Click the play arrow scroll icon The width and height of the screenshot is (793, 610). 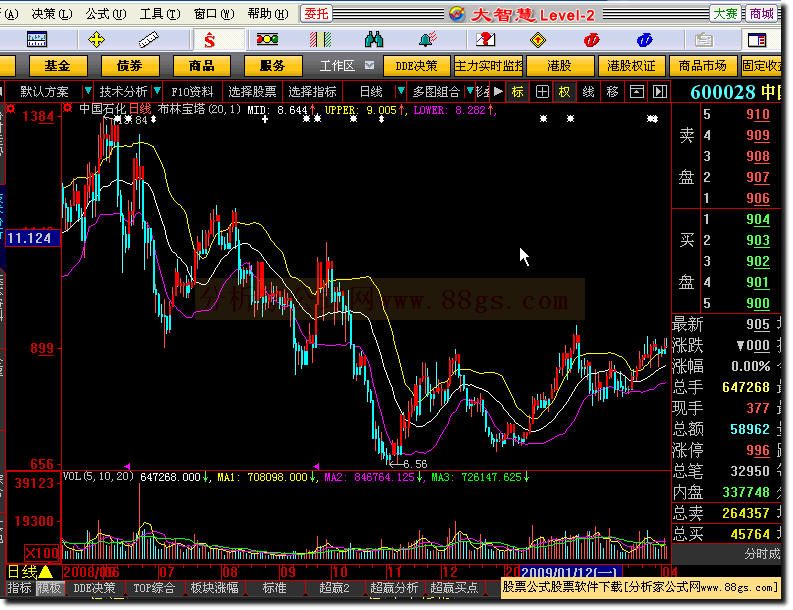(498, 92)
